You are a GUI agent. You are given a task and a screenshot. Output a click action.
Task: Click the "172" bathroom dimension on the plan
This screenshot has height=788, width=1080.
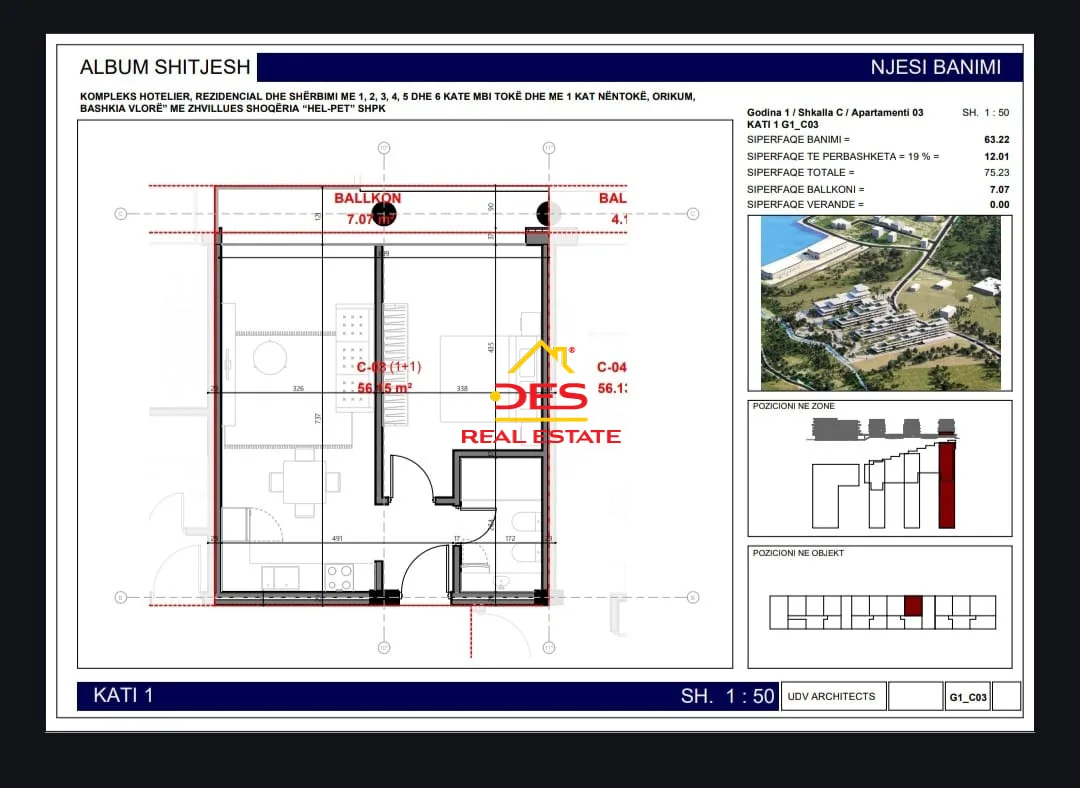pos(510,538)
